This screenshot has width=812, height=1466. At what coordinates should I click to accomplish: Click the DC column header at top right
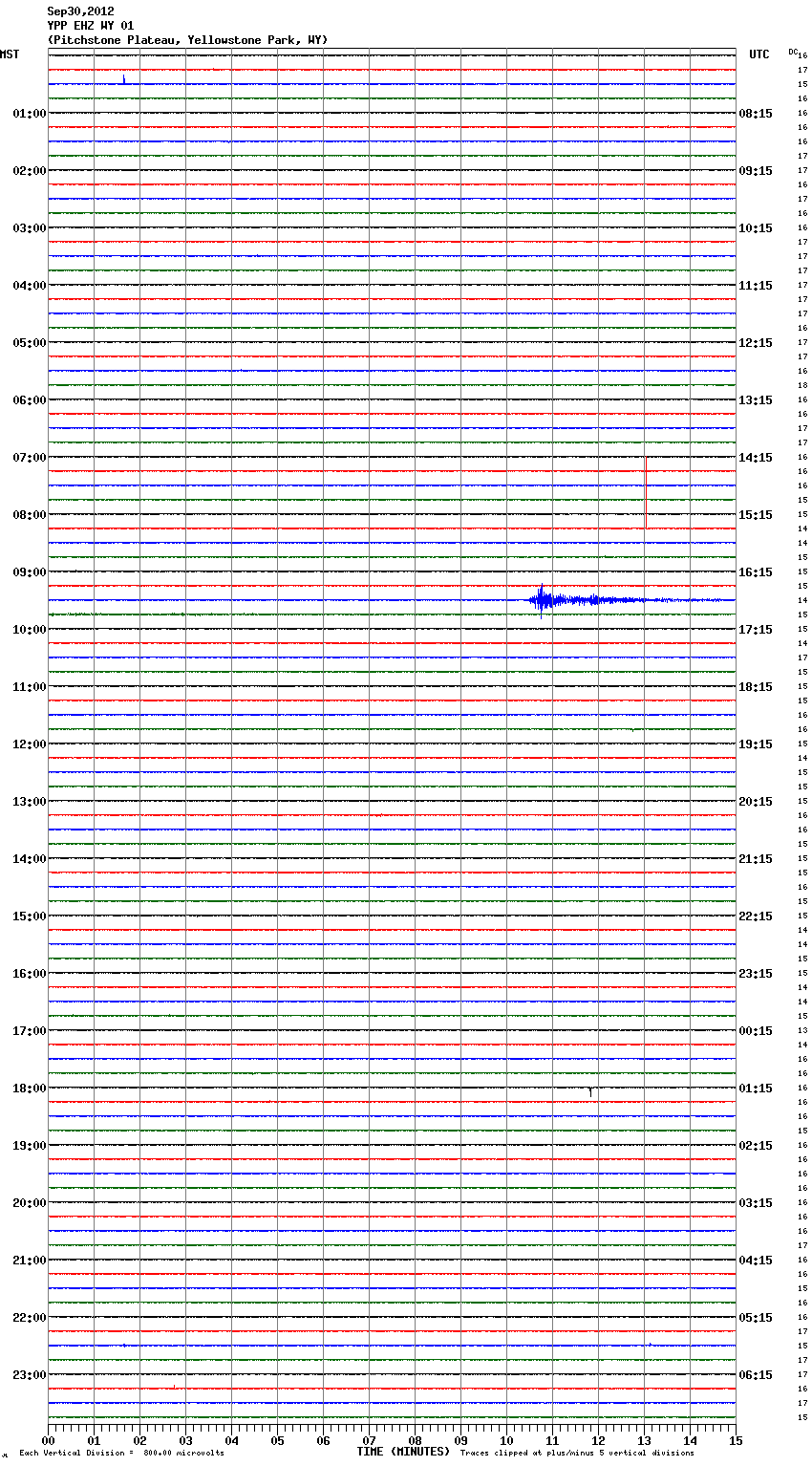click(793, 52)
